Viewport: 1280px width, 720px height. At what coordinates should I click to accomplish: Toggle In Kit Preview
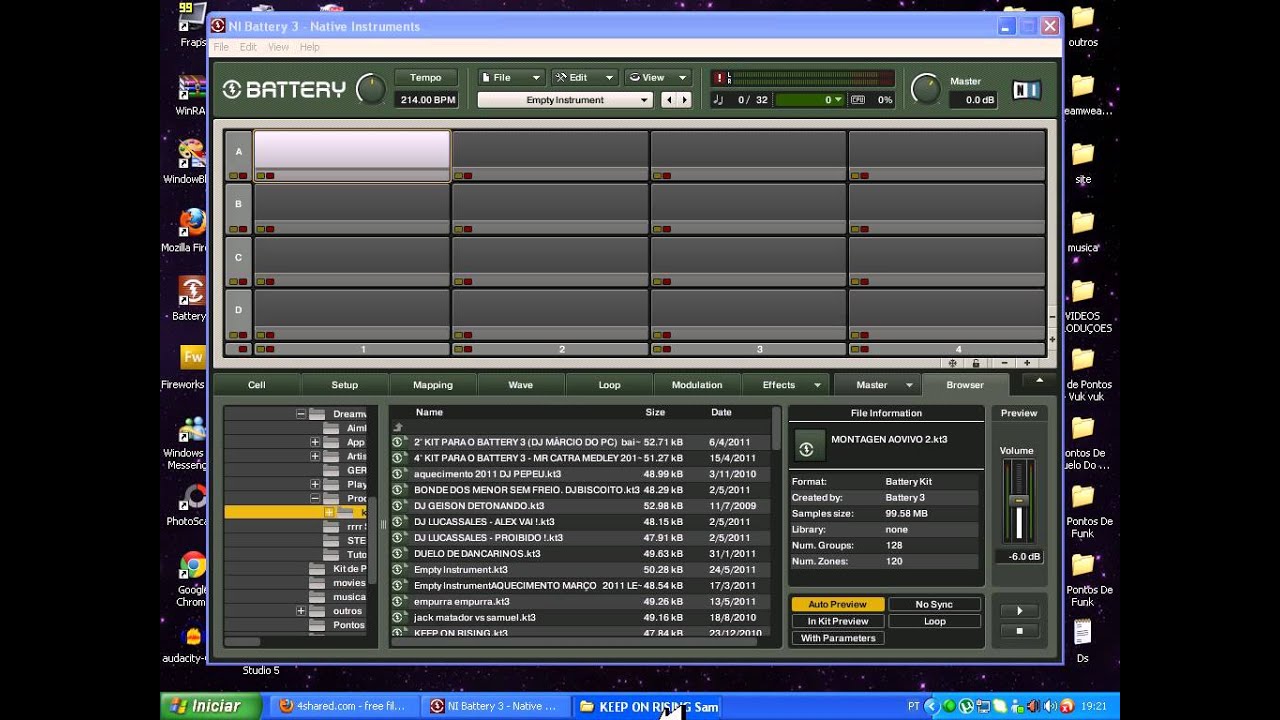click(x=837, y=621)
